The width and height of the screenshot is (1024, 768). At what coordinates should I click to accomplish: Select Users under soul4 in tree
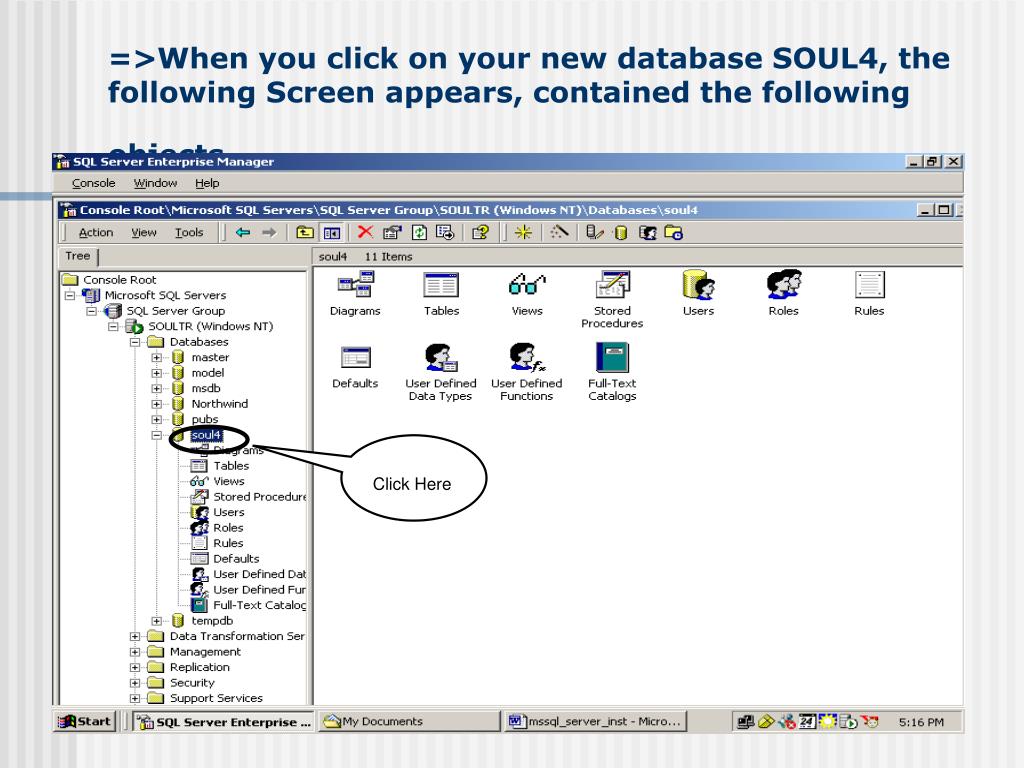pyautogui.click(x=229, y=513)
